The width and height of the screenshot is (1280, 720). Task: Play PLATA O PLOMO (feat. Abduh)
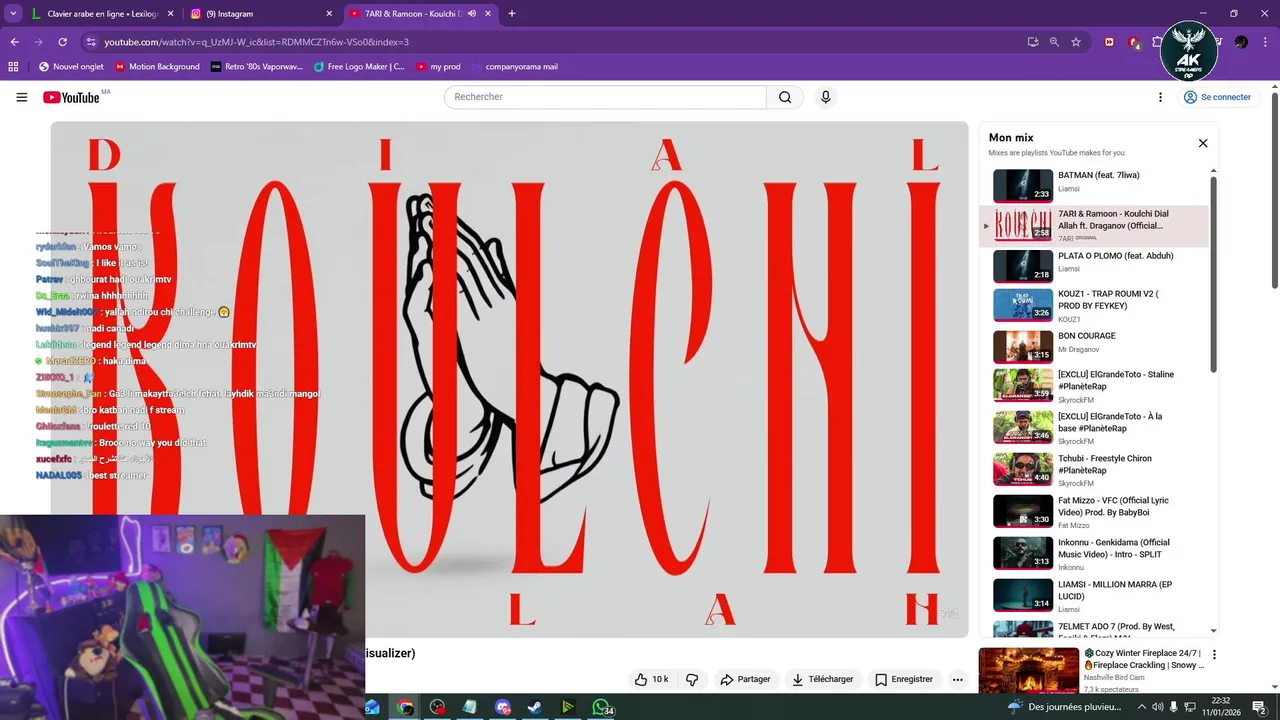1094,266
